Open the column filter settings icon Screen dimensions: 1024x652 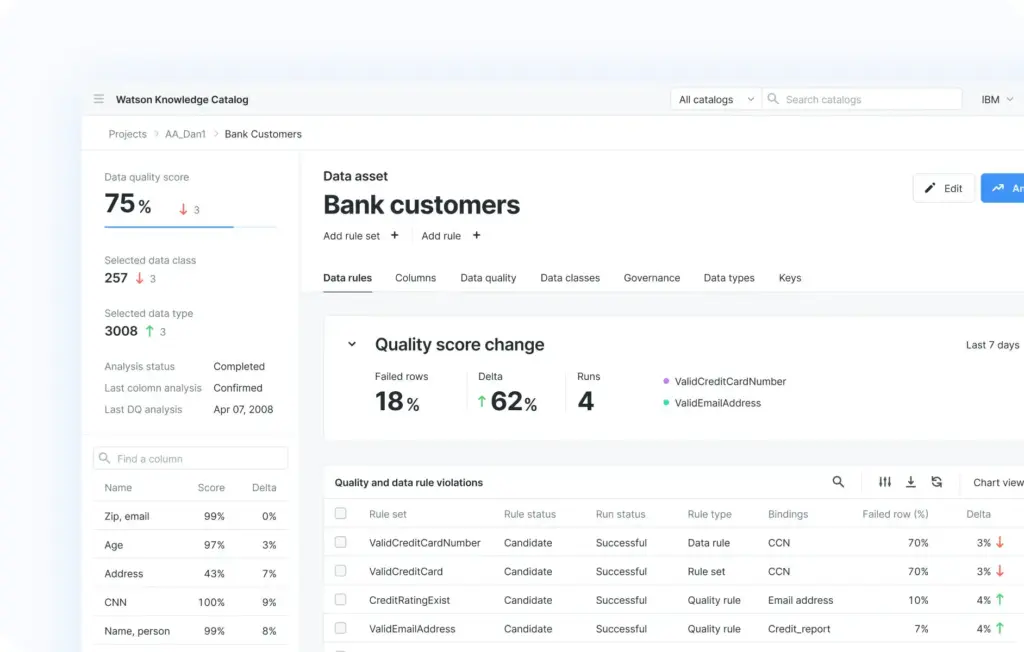coord(885,482)
